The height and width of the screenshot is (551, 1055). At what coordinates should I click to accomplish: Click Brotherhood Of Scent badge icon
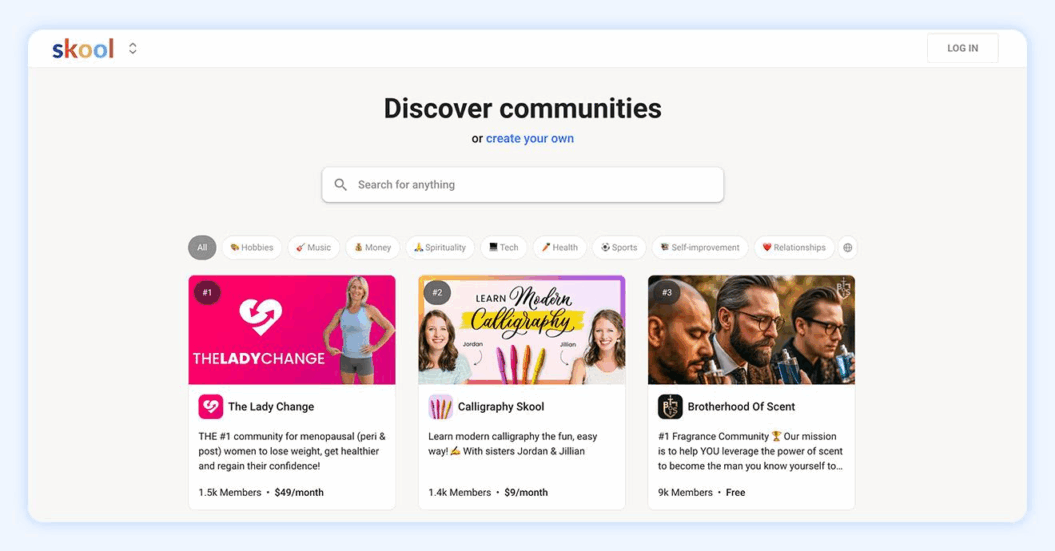coord(670,406)
